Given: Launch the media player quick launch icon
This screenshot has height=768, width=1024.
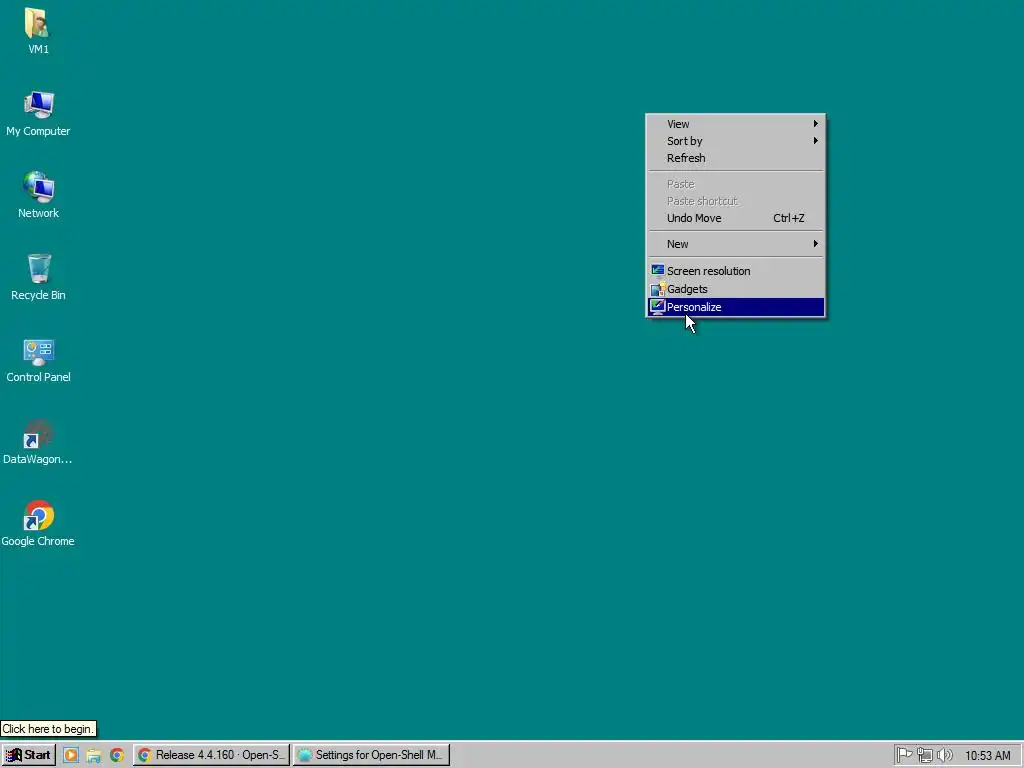Looking at the screenshot, I should pyautogui.click(x=71, y=755).
